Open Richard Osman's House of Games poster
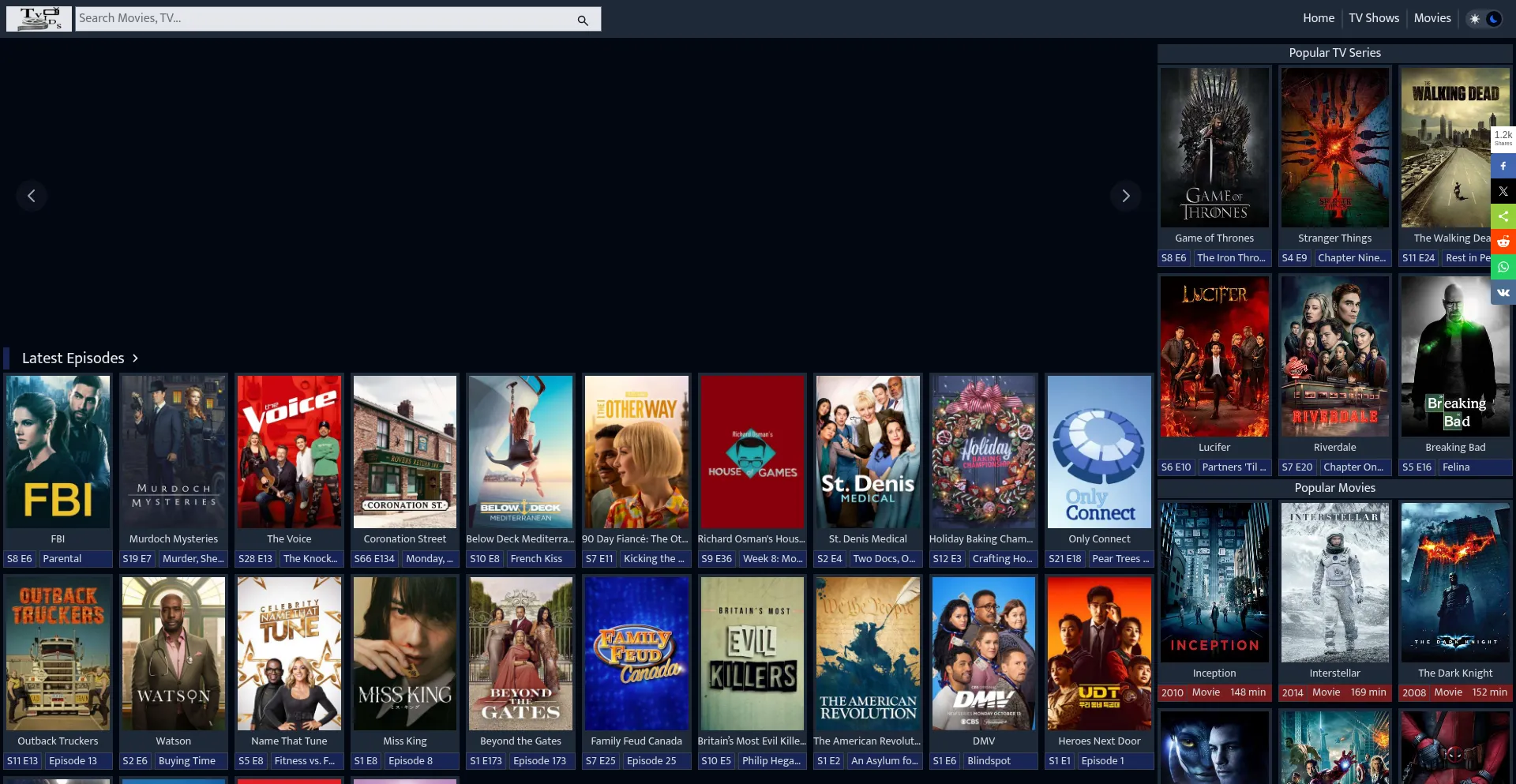The image size is (1516, 784). tap(752, 452)
